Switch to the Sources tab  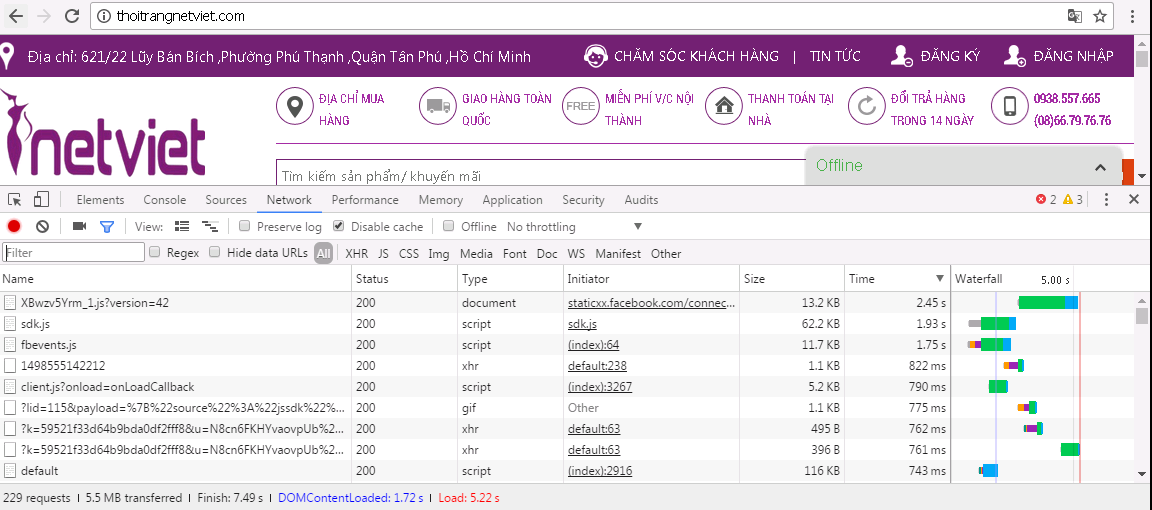(x=226, y=200)
